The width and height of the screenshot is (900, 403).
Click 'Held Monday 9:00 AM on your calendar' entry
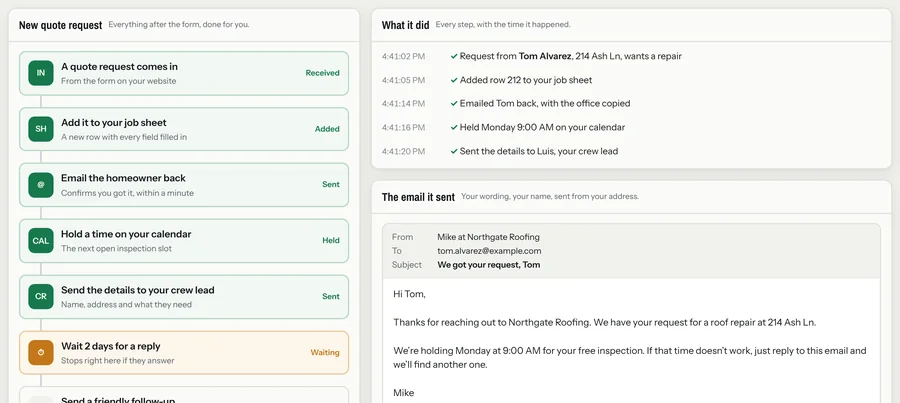[542, 127]
